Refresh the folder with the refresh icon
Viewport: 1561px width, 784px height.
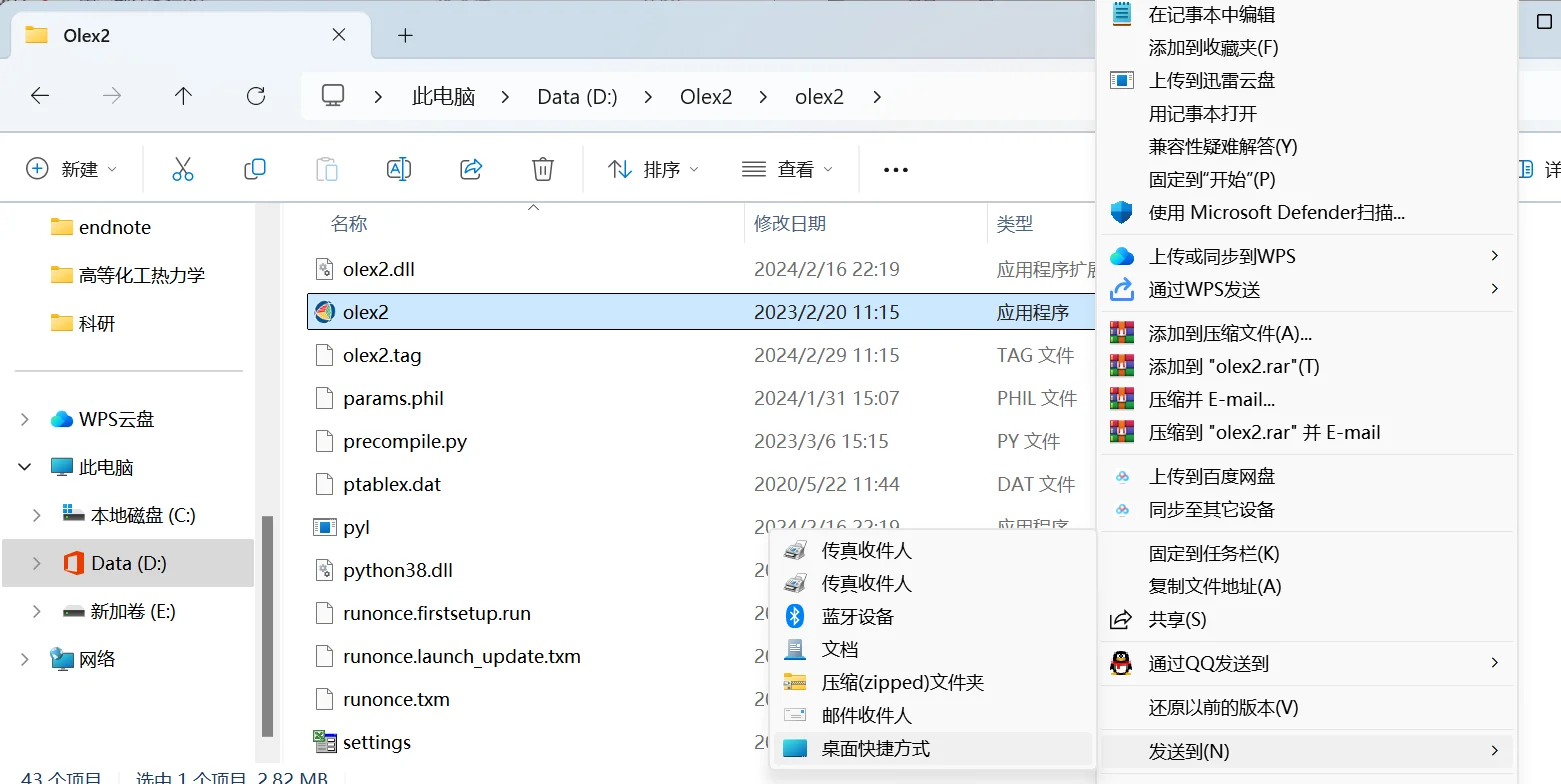click(256, 96)
